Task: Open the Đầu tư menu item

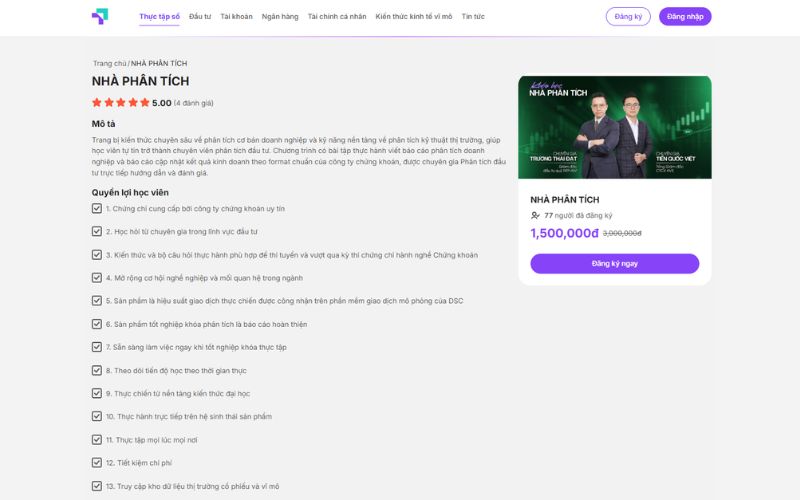Action: [200, 16]
